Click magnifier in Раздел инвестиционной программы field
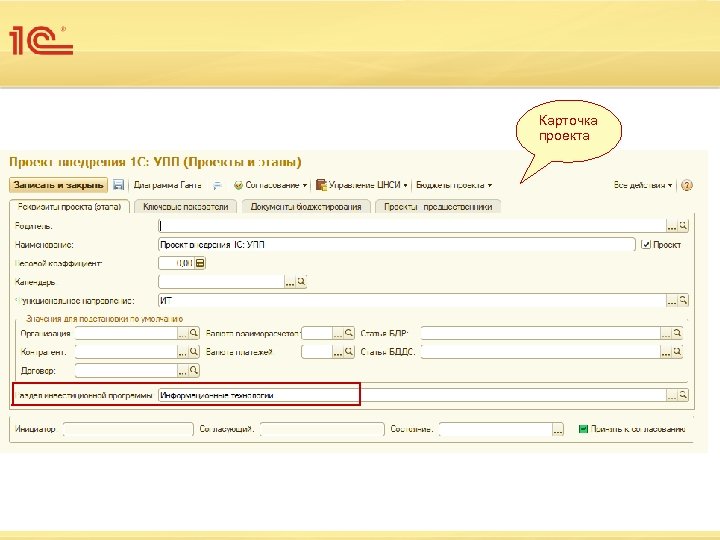Image resolution: width=720 pixels, height=540 pixels. (683, 395)
